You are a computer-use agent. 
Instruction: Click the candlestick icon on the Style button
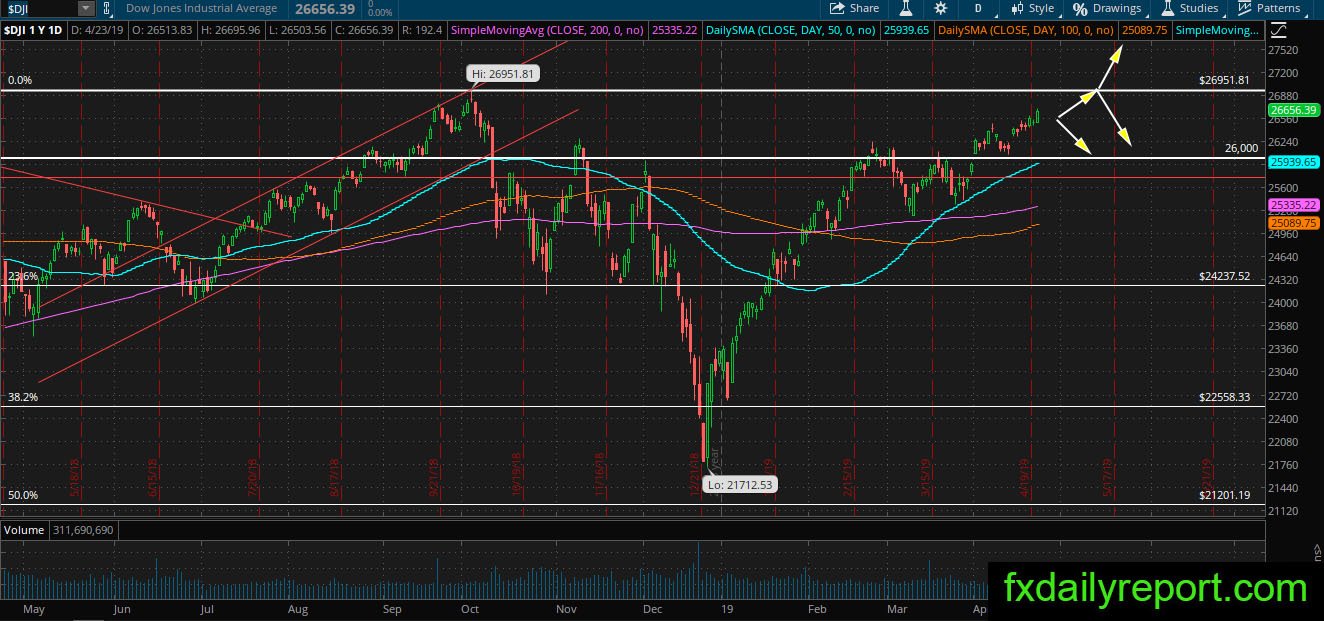[1018, 8]
